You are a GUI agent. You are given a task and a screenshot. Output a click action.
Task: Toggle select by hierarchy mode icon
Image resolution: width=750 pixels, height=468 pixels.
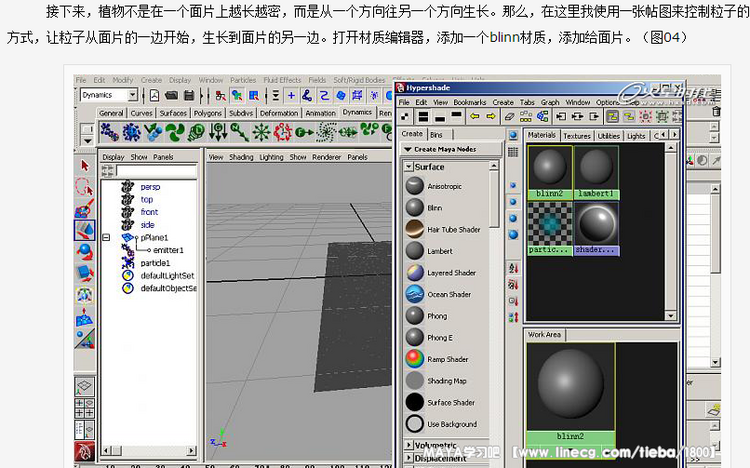[x=221, y=95]
